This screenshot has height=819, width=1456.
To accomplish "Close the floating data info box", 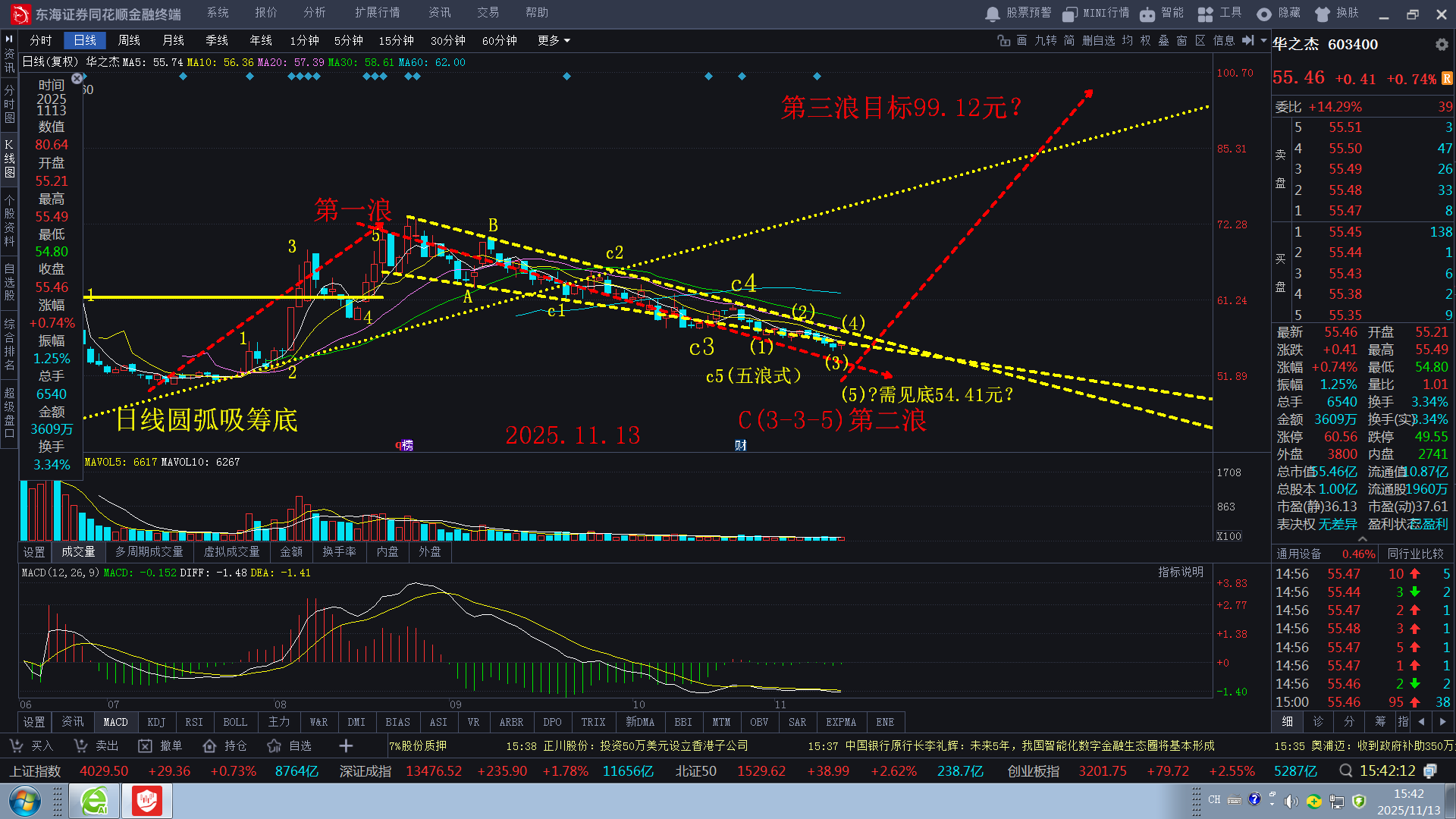I will (x=77, y=78).
